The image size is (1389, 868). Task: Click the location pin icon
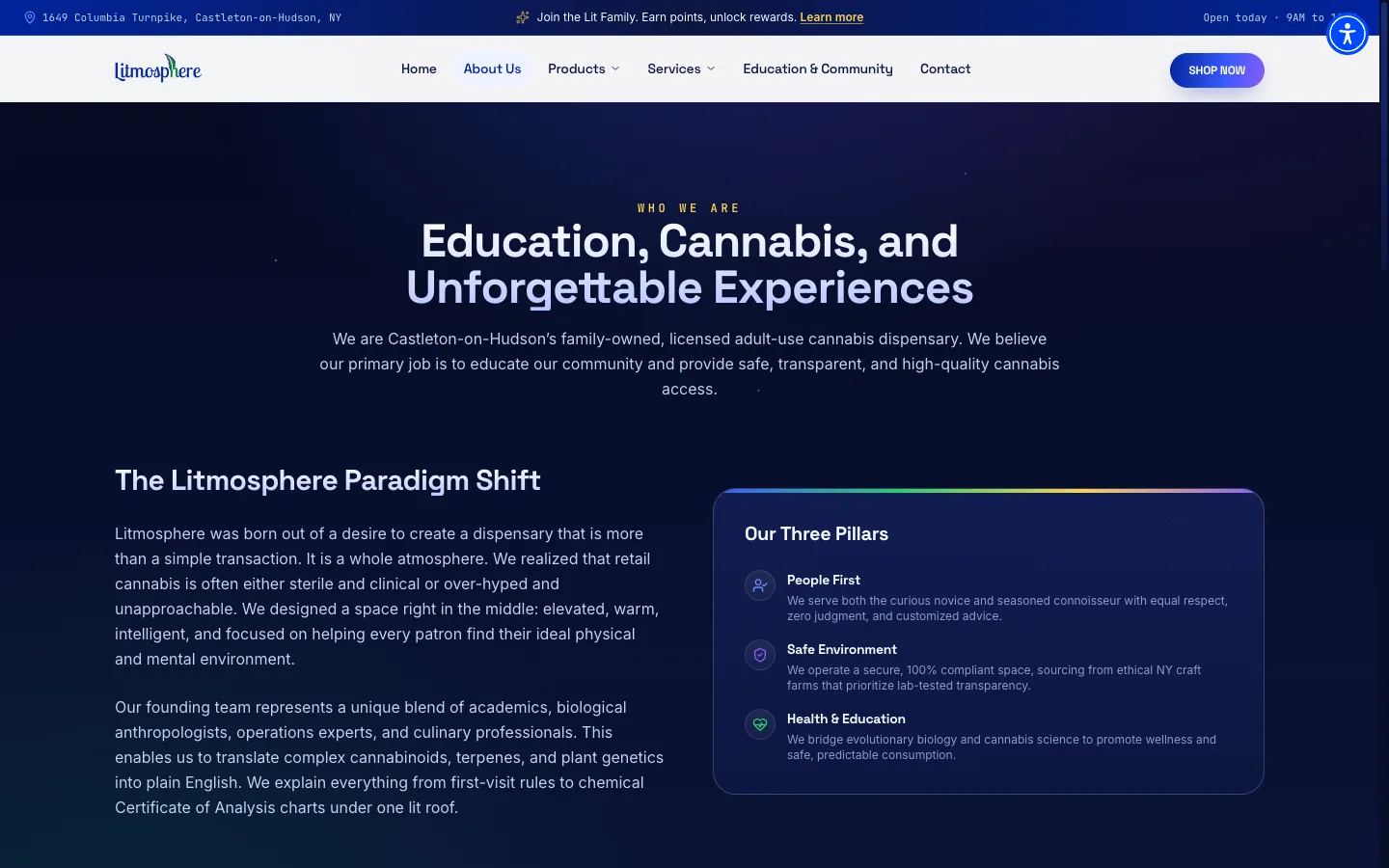[30, 17]
